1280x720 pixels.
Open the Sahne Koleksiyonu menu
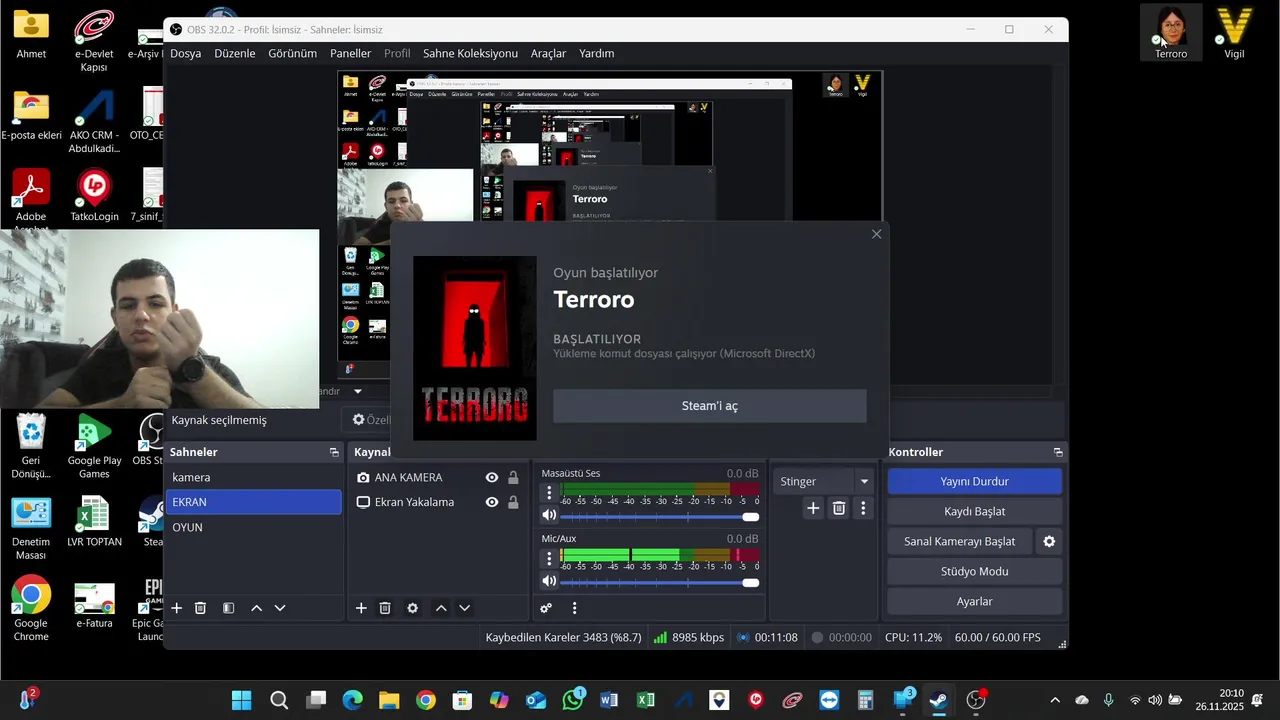point(470,53)
